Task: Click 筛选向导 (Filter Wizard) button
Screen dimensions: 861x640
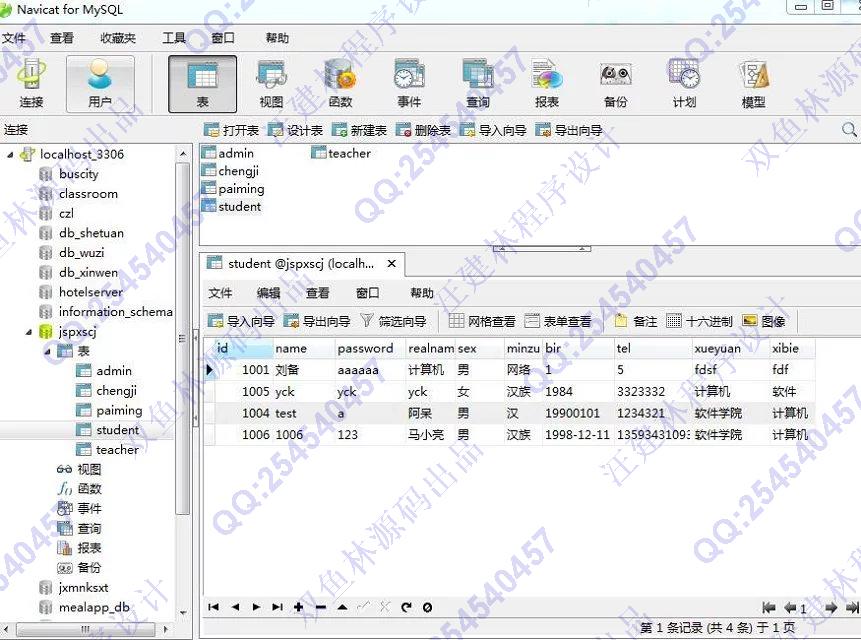Action: coord(394,321)
